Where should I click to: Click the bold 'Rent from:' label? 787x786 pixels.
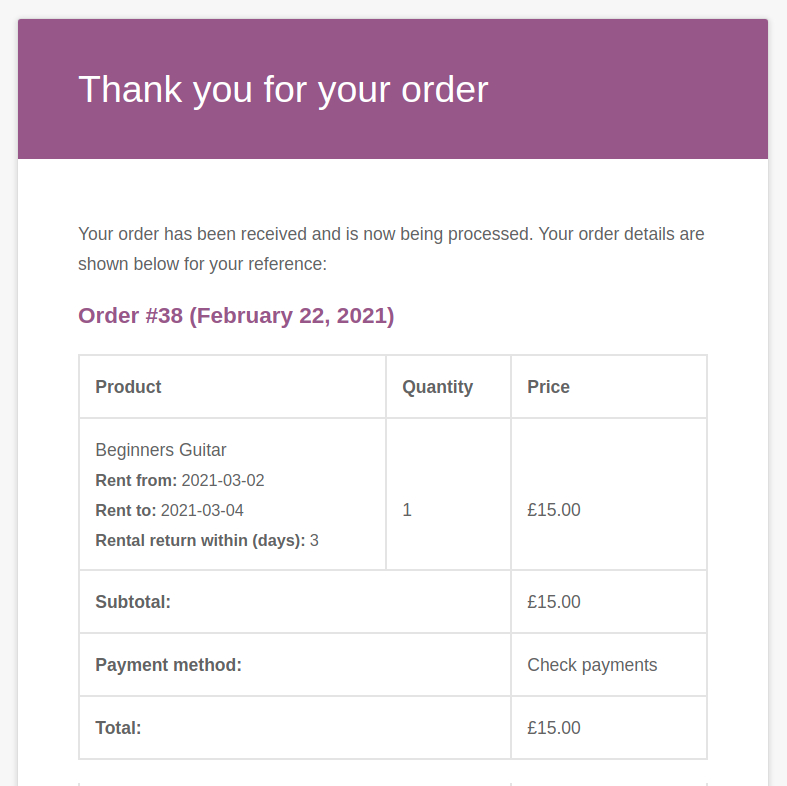[136, 480]
